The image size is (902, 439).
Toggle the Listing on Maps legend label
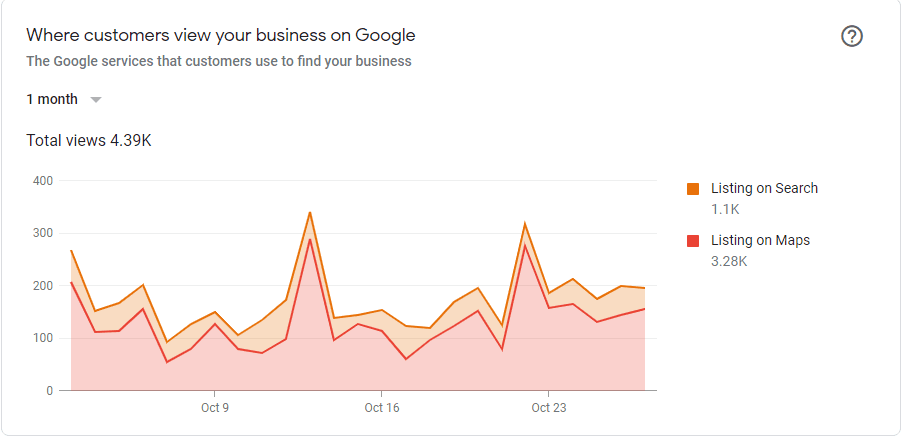point(760,240)
